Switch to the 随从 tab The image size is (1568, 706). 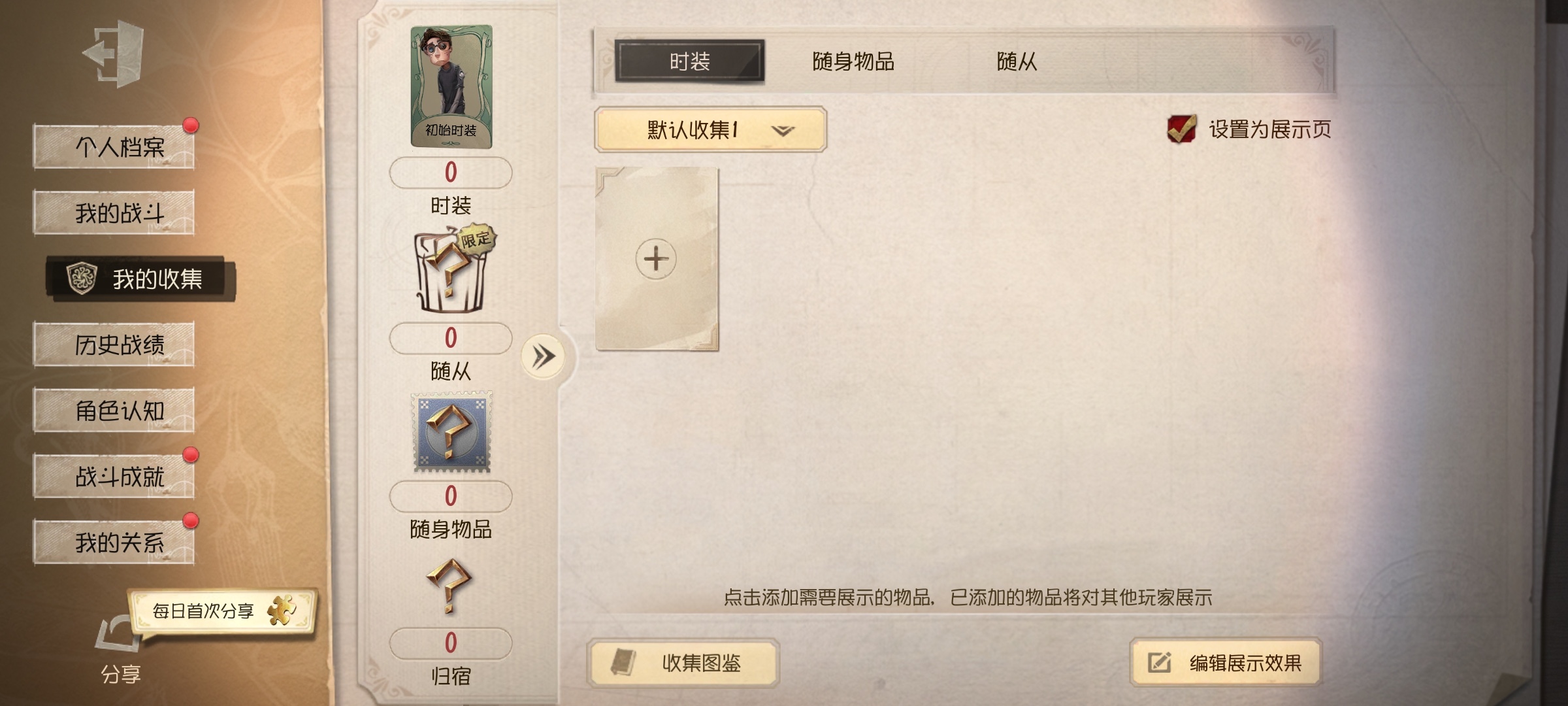pyautogui.click(x=1017, y=61)
